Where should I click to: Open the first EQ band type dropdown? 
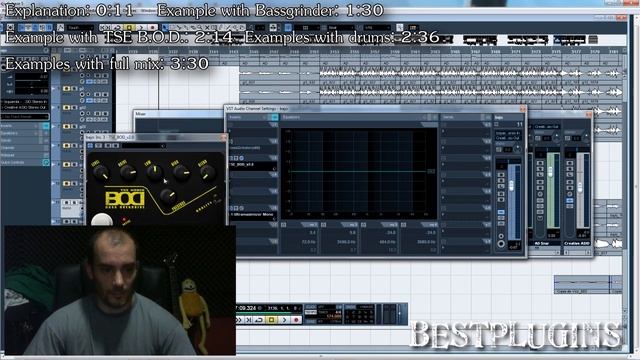click(309, 225)
